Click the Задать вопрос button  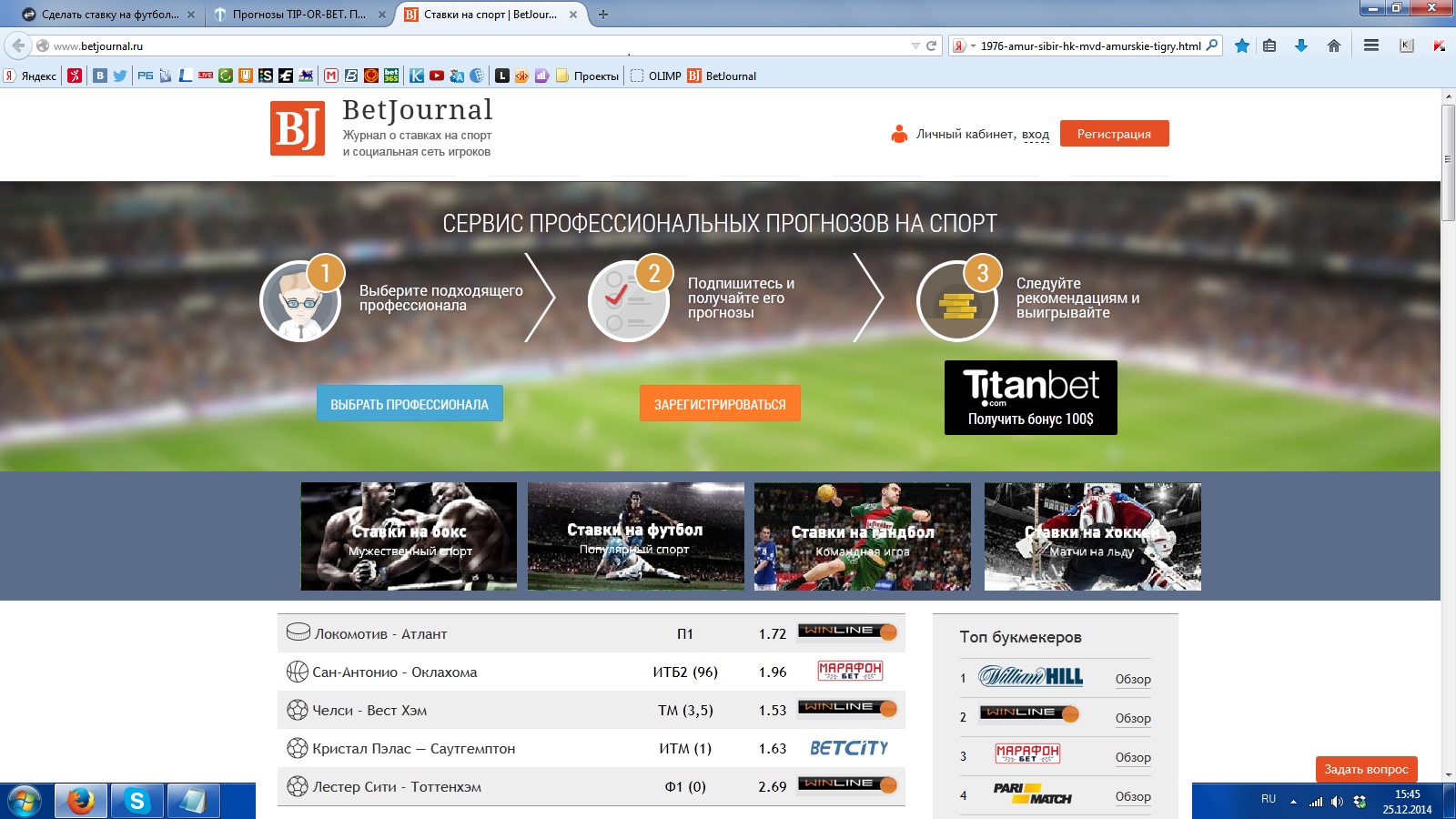[x=1366, y=769]
